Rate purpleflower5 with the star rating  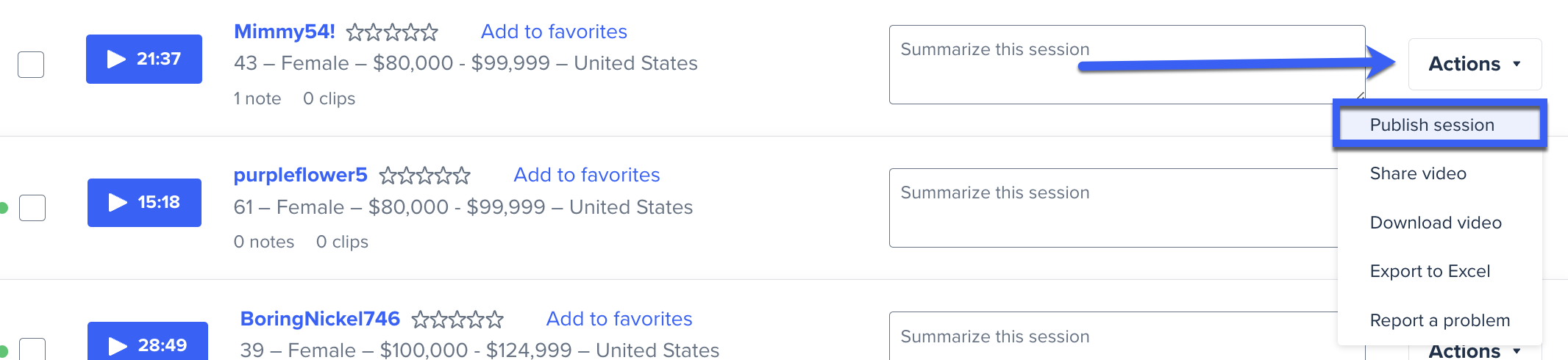(x=424, y=176)
